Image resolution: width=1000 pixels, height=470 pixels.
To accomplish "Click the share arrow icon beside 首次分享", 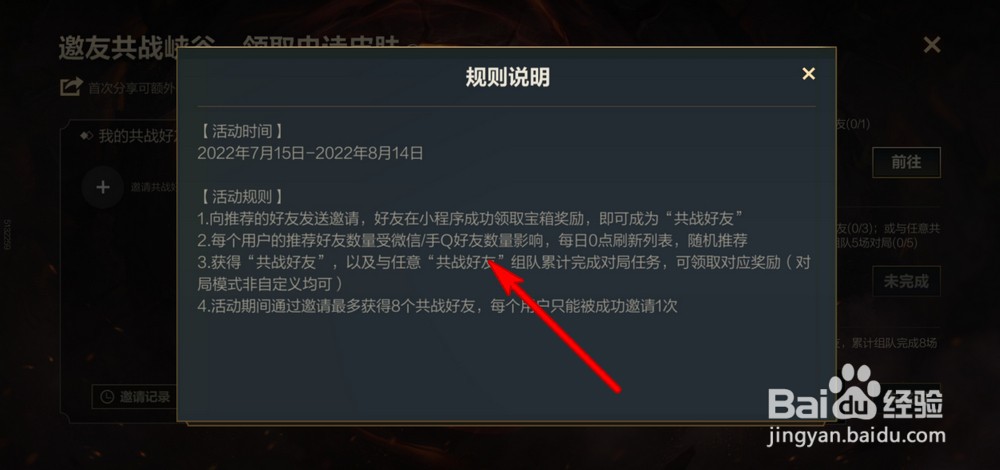I will pos(71,86).
